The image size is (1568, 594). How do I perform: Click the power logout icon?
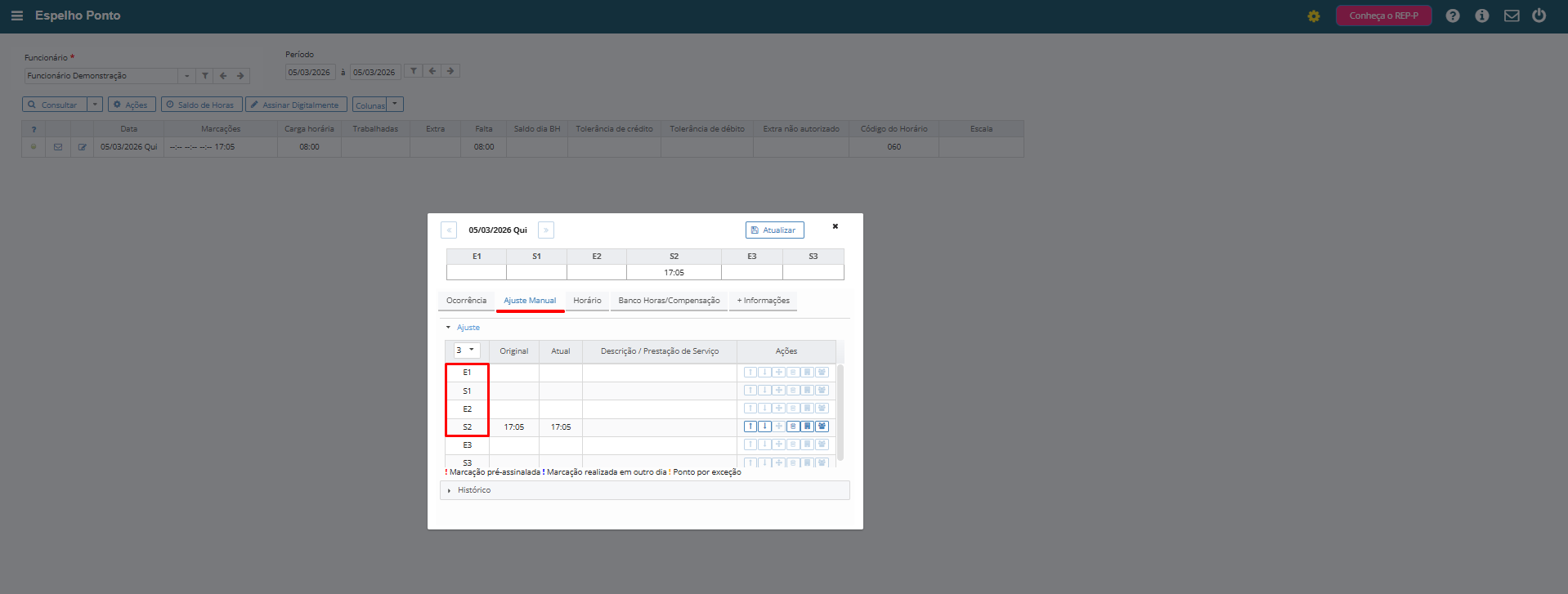[x=1539, y=16]
